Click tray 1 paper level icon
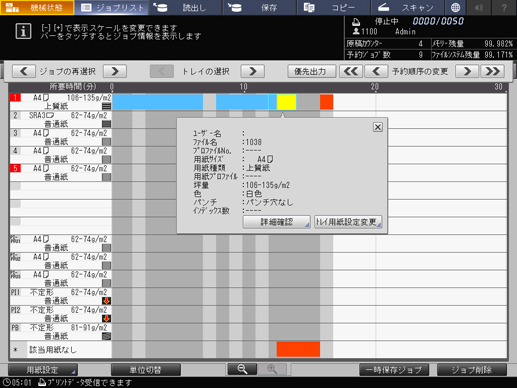This screenshot has height=388, width=517. click(x=106, y=106)
